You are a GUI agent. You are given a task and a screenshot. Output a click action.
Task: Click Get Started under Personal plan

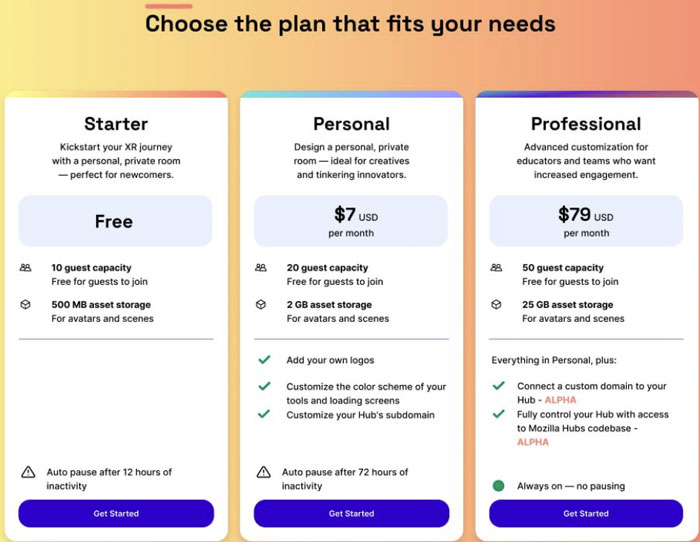pyautogui.click(x=351, y=513)
